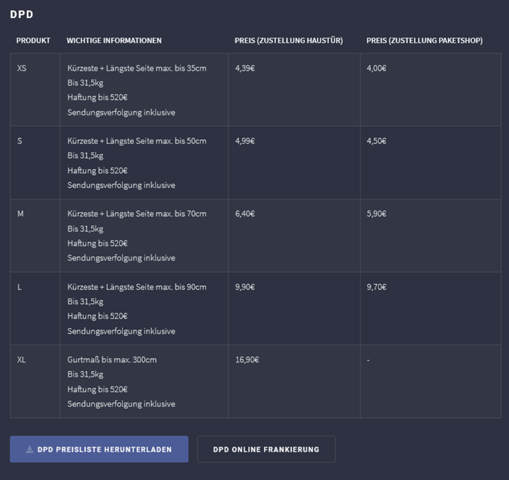Select the M product cell
The image size is (509, 480).
click(35, 236)
